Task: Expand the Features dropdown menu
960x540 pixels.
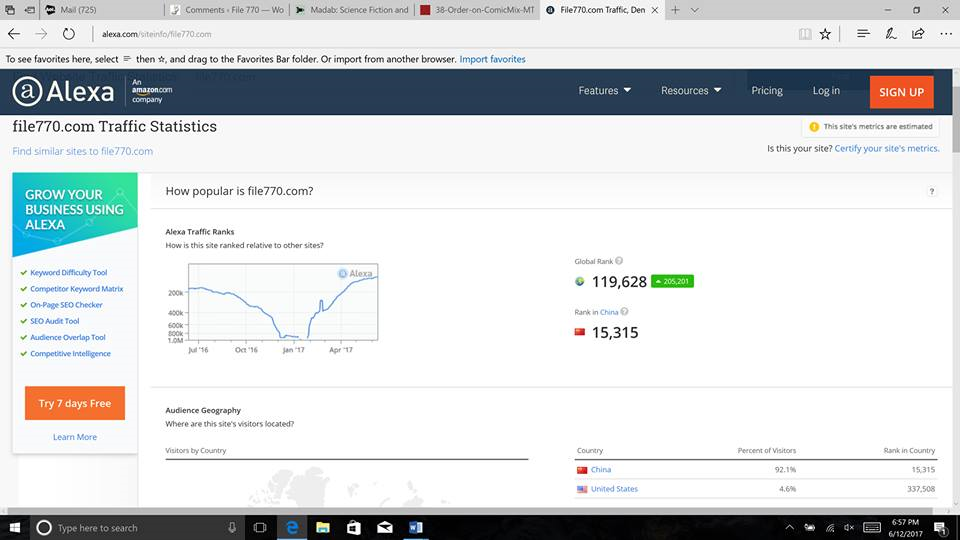Action: (604, 91)
